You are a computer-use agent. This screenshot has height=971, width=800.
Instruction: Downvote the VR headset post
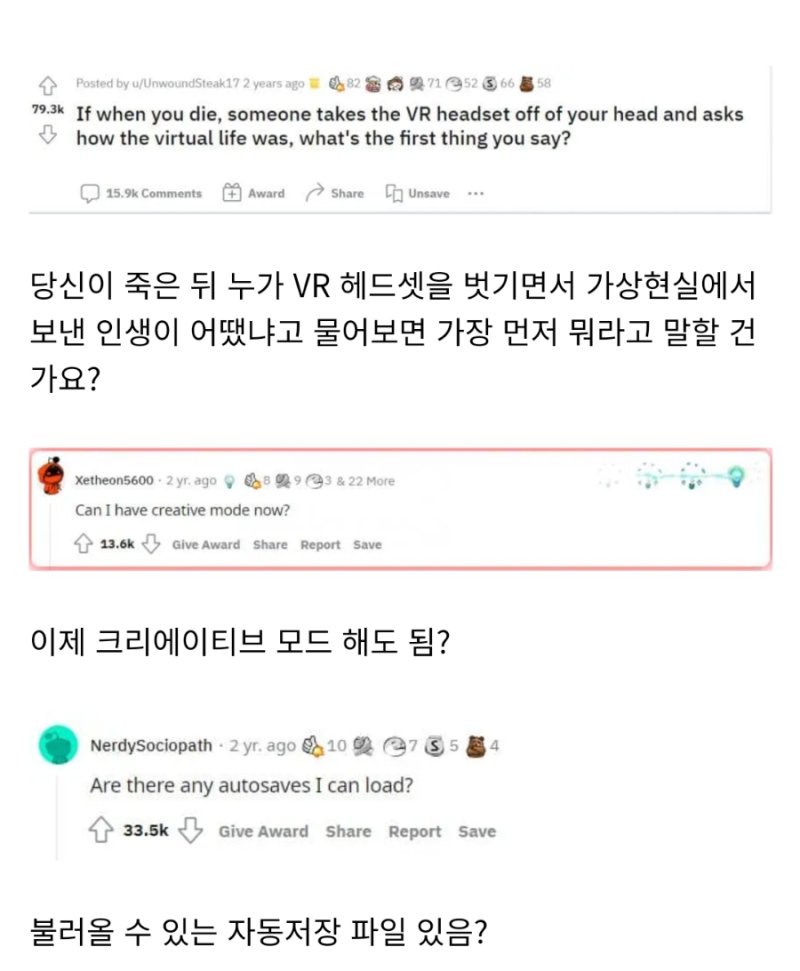(48, 134)
